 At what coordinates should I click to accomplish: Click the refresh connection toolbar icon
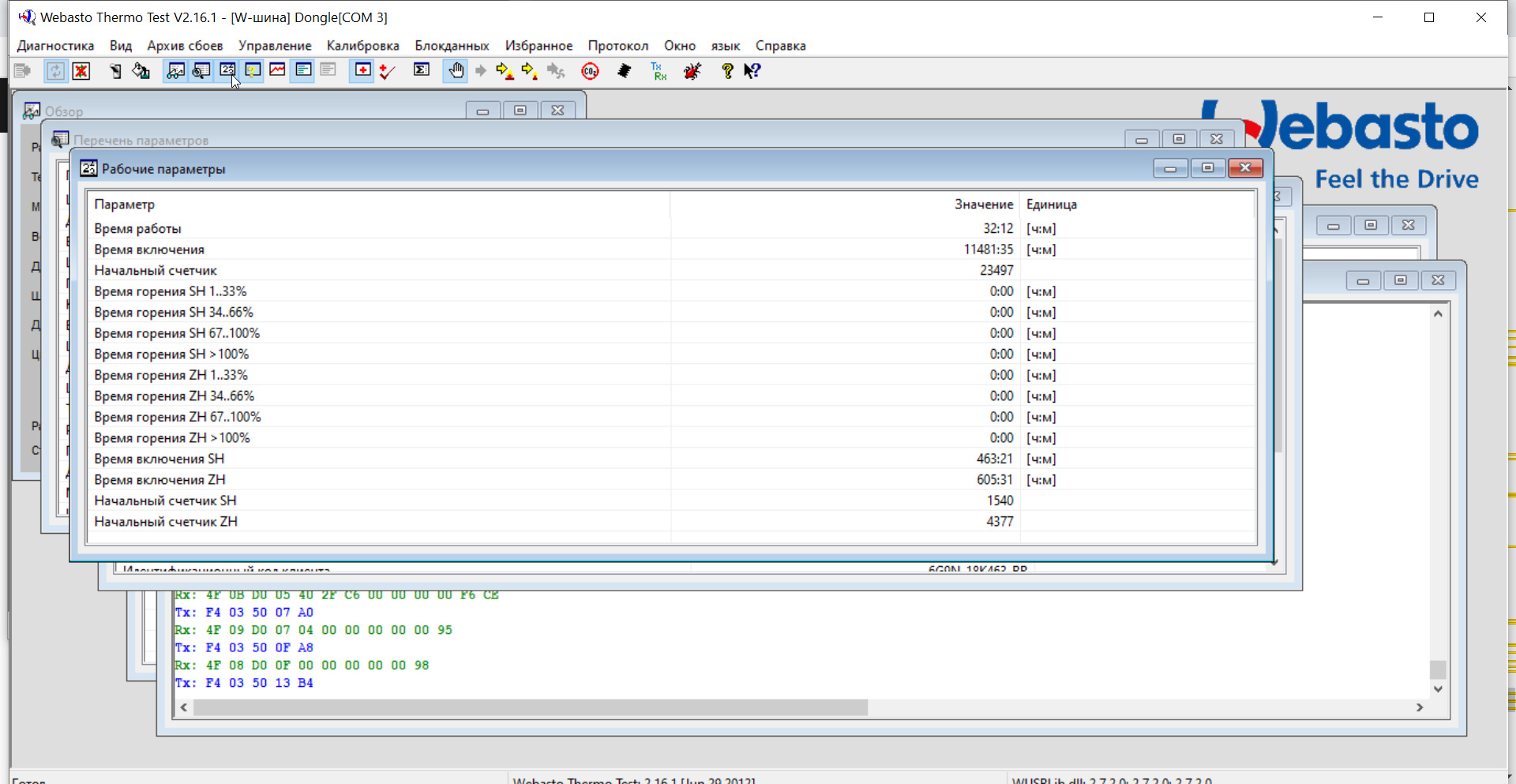coord(55,71)
